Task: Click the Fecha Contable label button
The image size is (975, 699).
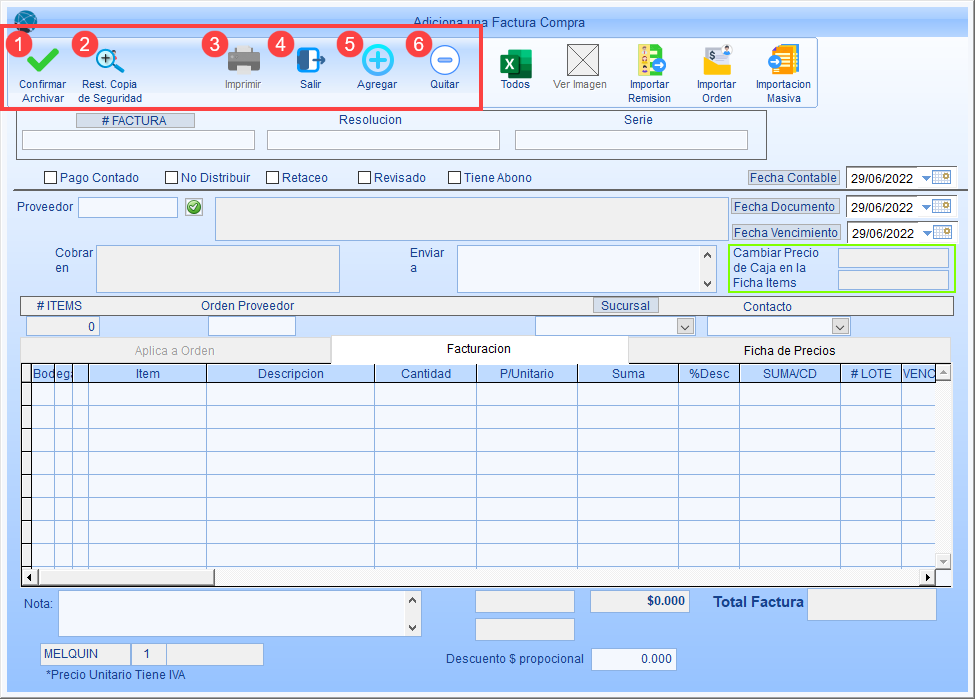Action: 793,178
